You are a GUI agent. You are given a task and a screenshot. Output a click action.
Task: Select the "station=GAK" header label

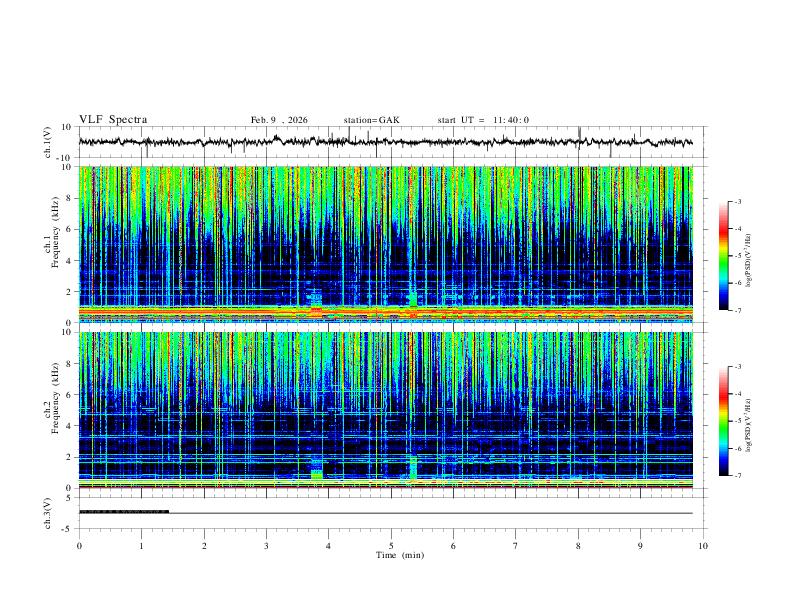pos(371,120)
